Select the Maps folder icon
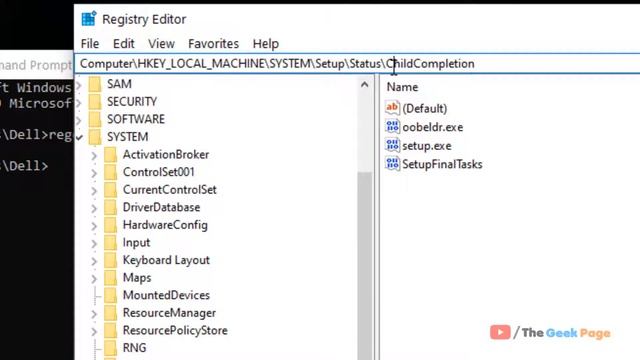This screenshot has height=360, width=640. click(x=111, y=278)
